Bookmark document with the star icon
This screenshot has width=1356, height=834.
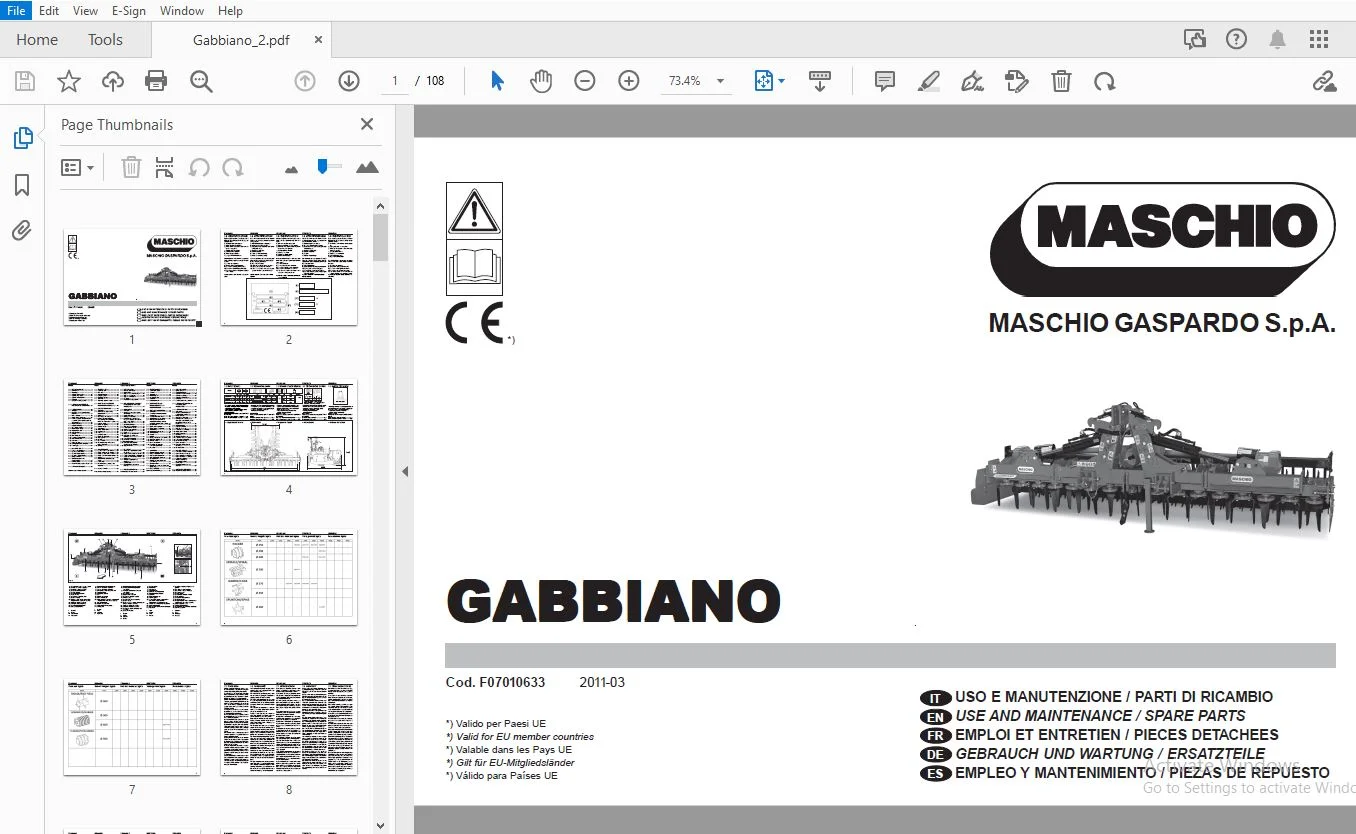click(x=69, y=81)
